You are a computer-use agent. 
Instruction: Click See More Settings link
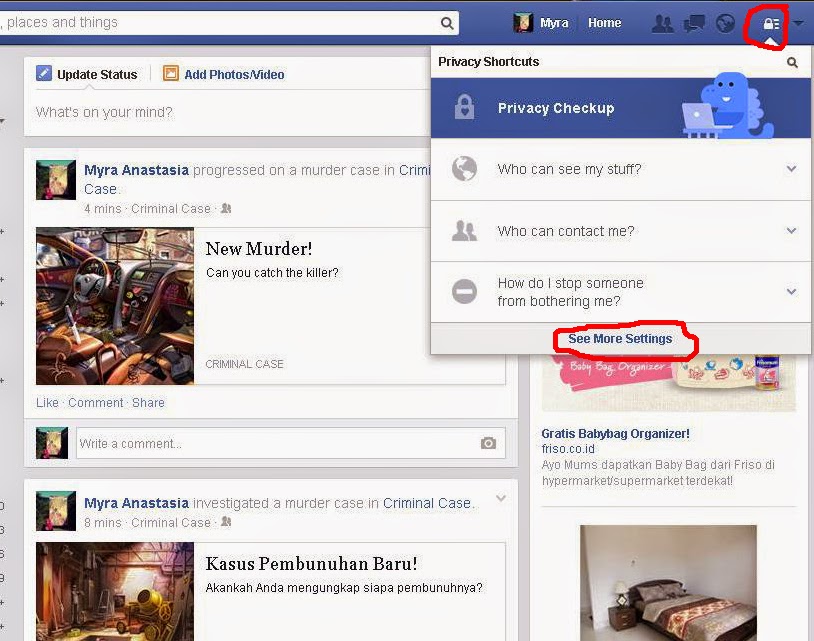pyautogui.click(x=620, y=339)
